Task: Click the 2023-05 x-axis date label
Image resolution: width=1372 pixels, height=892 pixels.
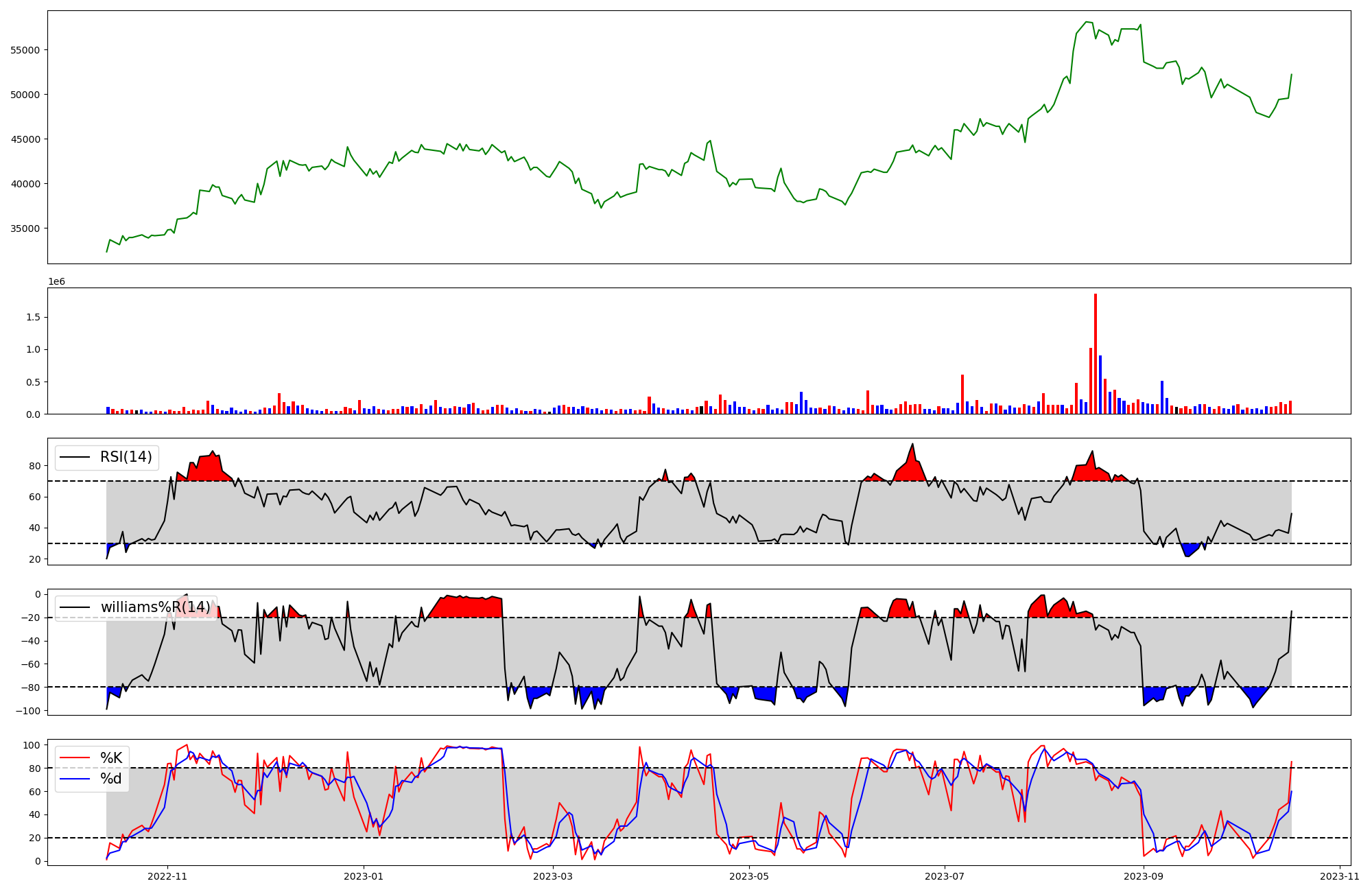Action: (x=748, y=876)
